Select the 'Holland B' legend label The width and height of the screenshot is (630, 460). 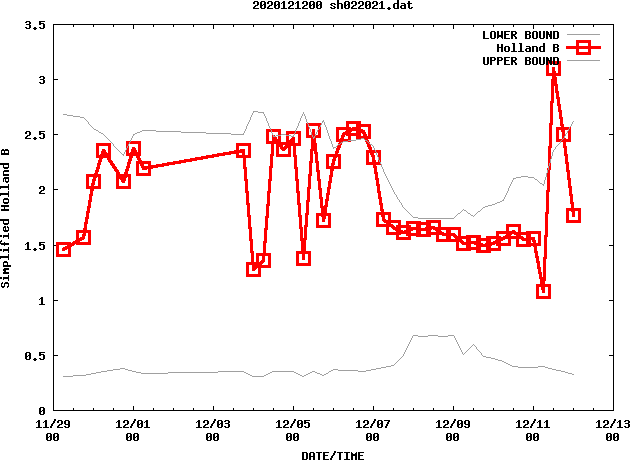(x=528, y=48)
